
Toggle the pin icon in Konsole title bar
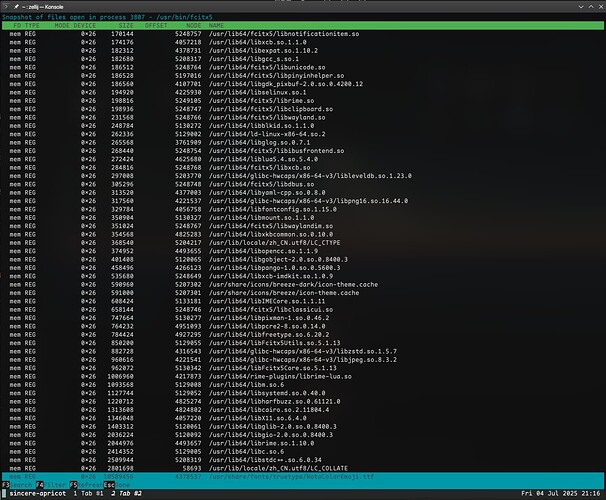tap(16, 7)
